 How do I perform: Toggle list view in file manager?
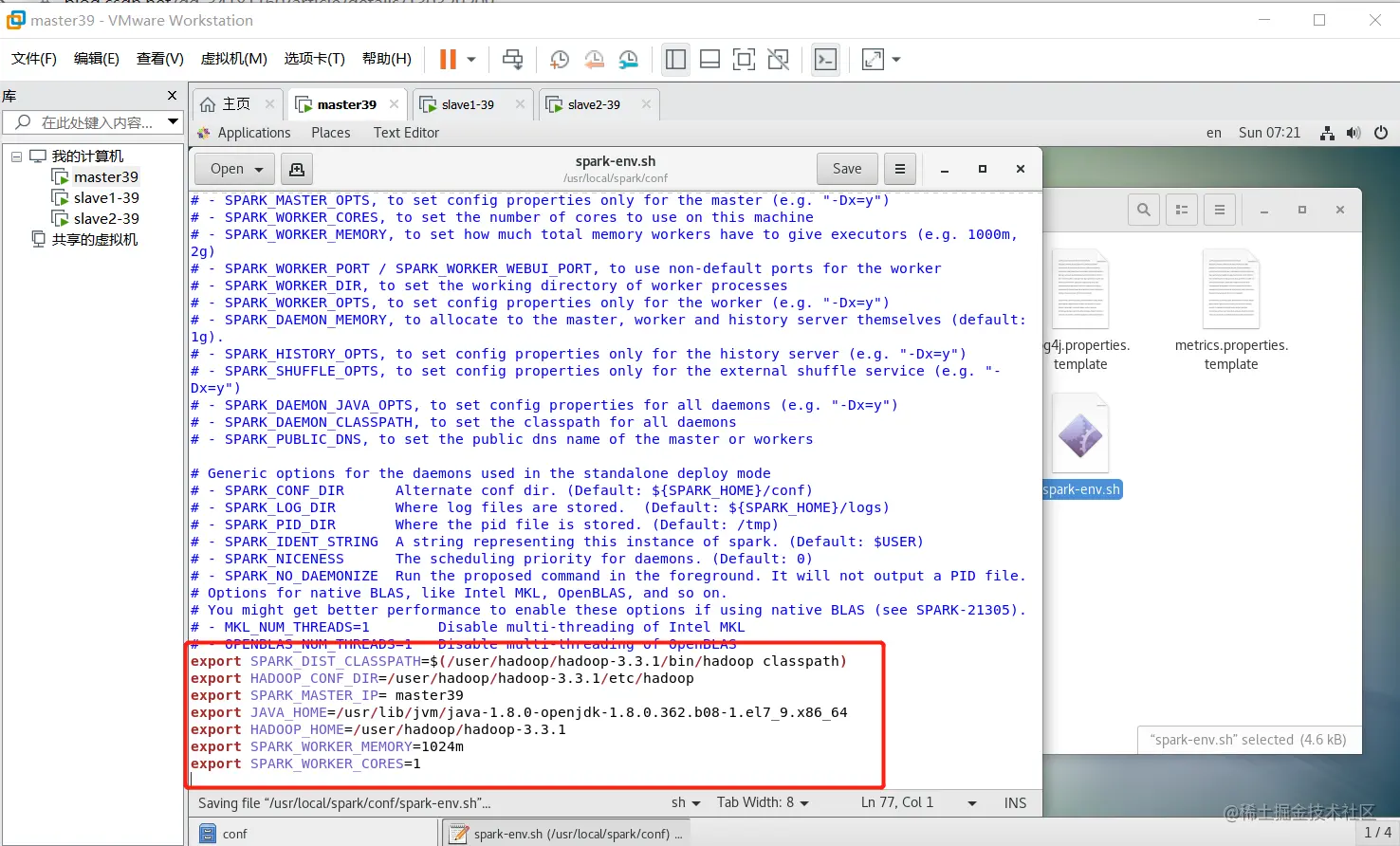(1182, 210)
